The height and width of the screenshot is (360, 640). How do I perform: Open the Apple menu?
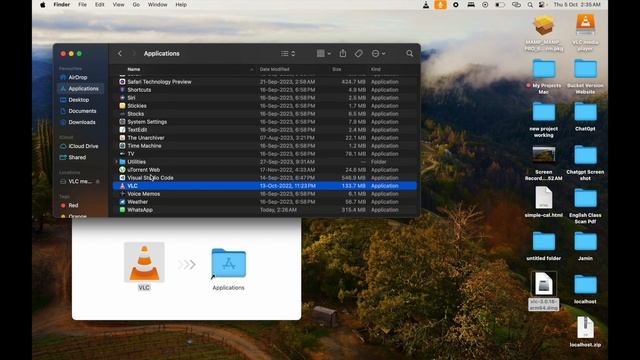(42, 5)
